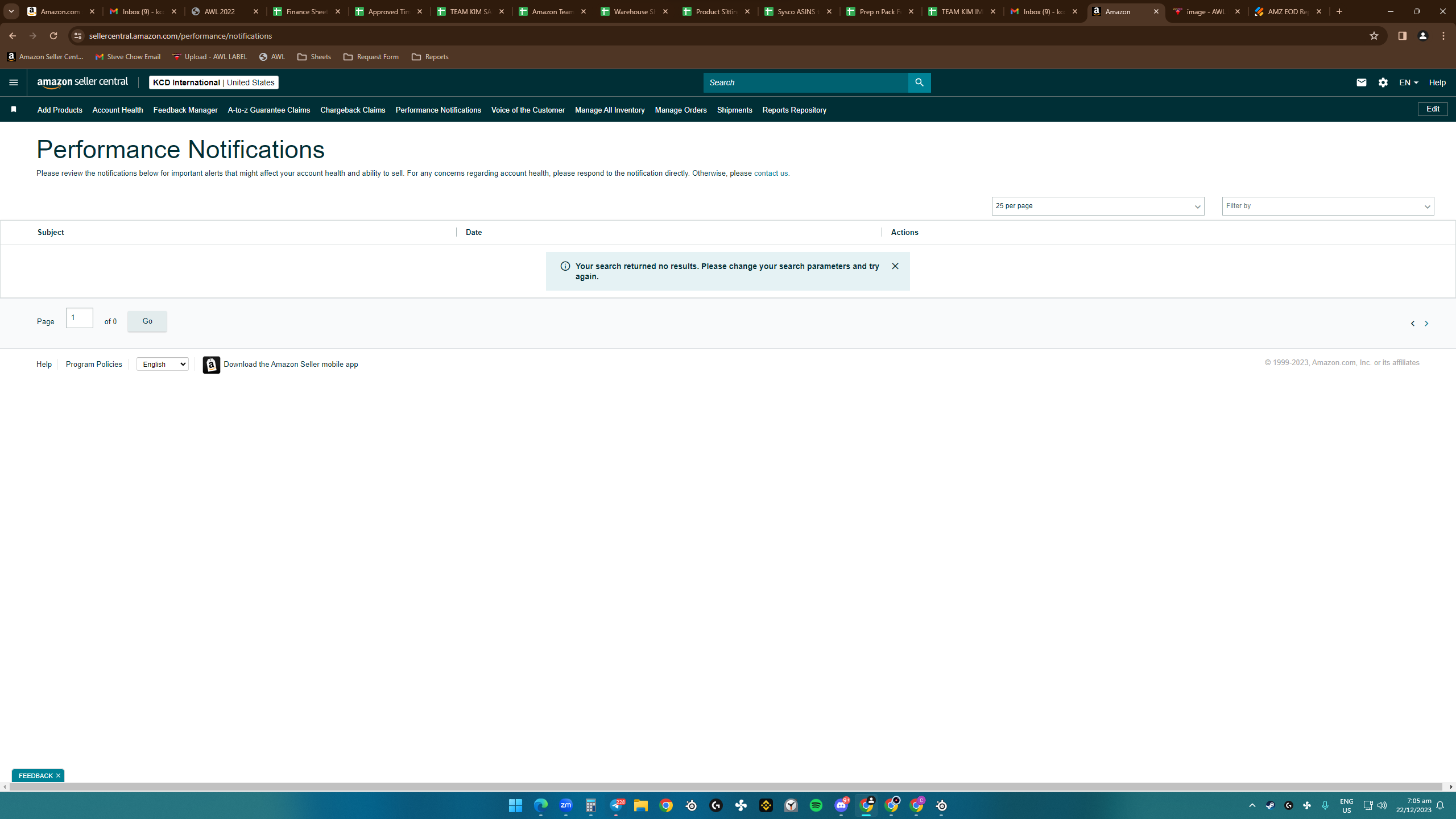Open Zoom from the taskbar

click(565, 805)
